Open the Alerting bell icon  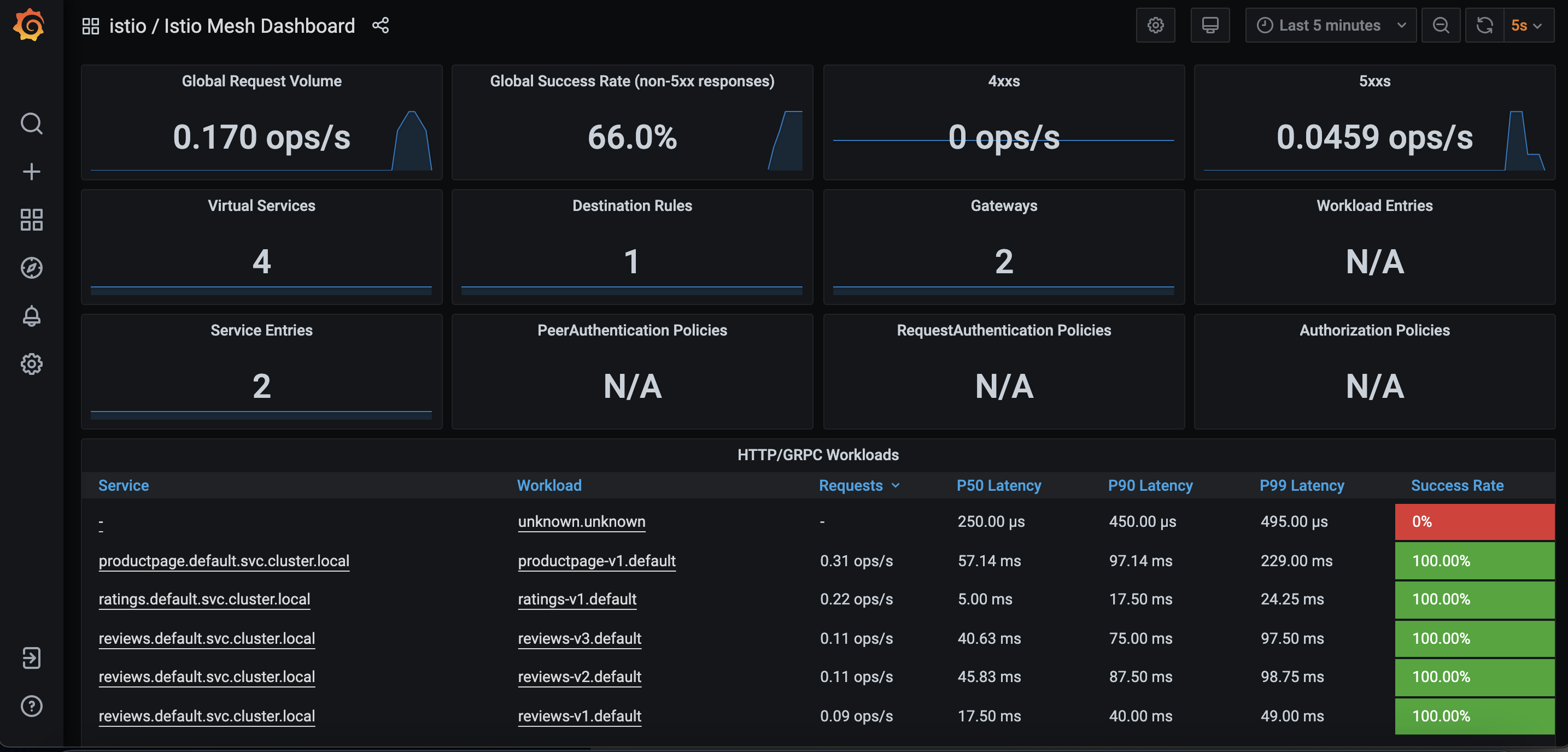click(x=31, y=316)
